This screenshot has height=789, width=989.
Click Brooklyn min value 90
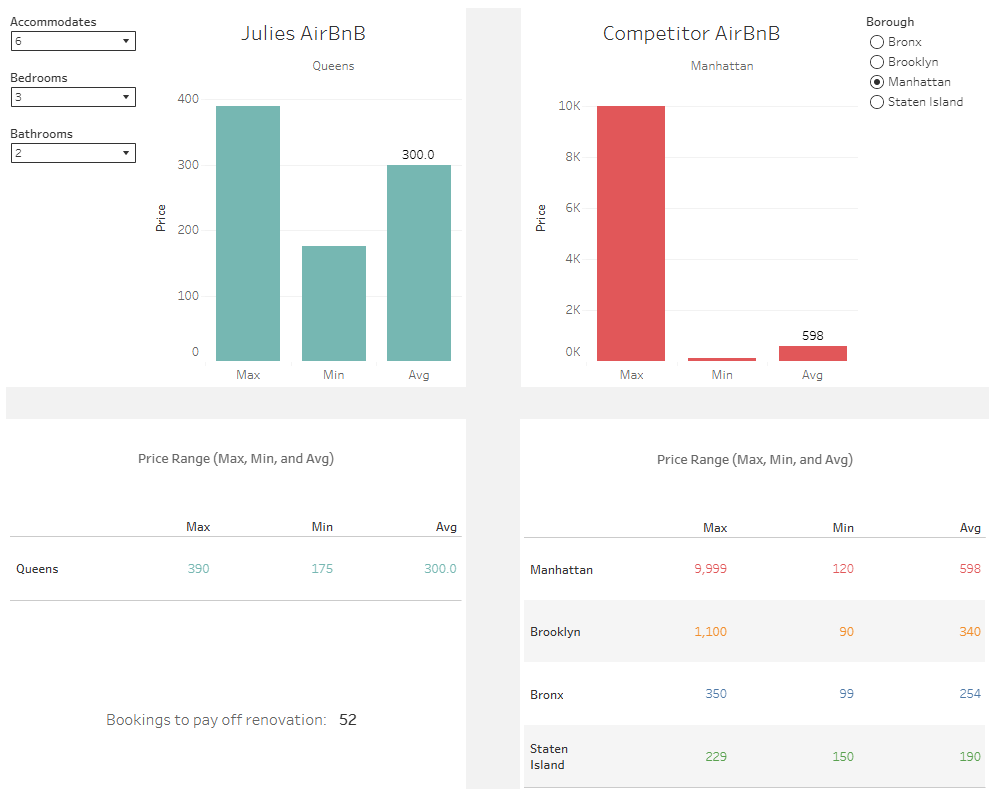click(846, 632)
